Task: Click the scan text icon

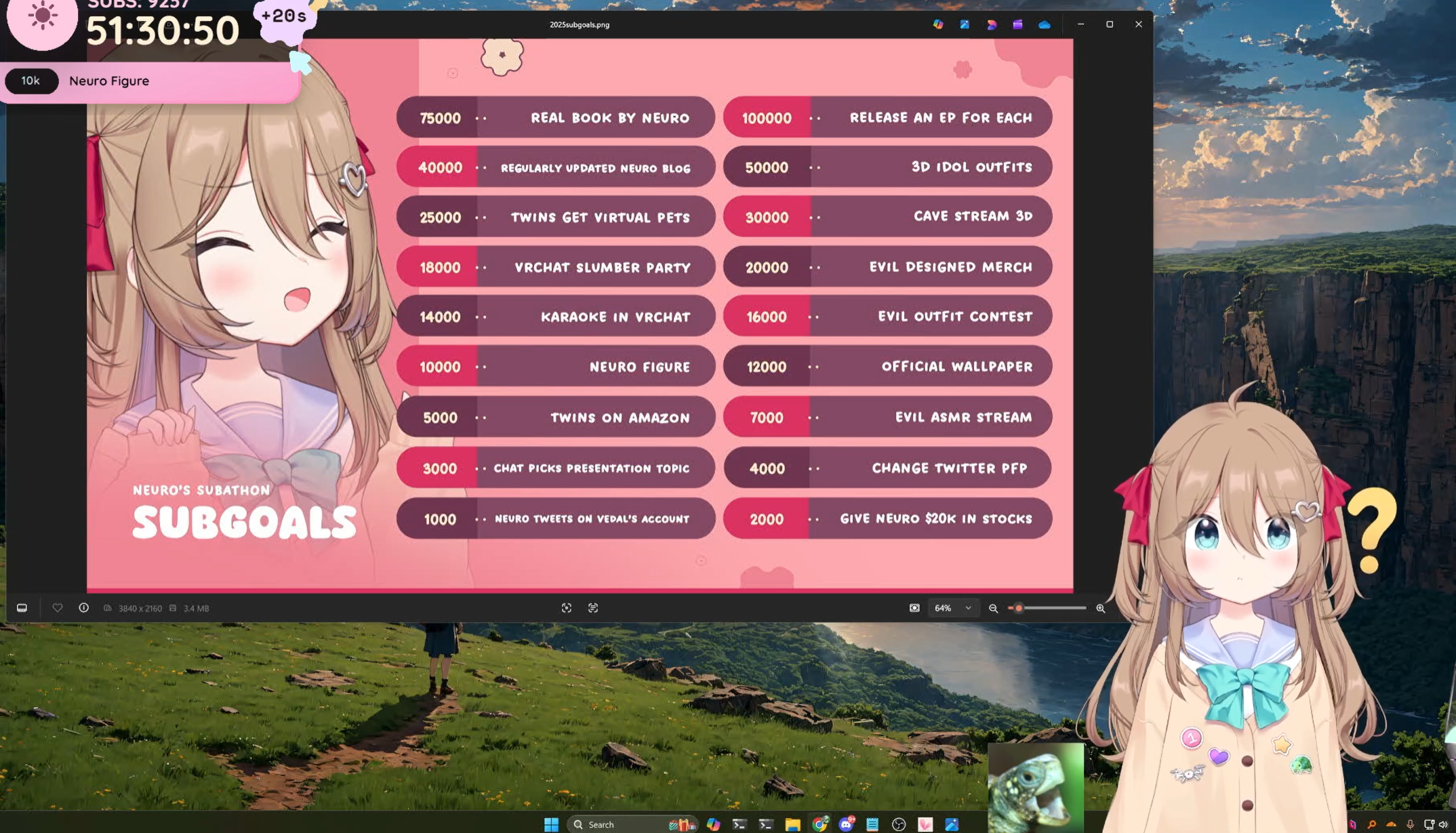Action: click(593, 608)
